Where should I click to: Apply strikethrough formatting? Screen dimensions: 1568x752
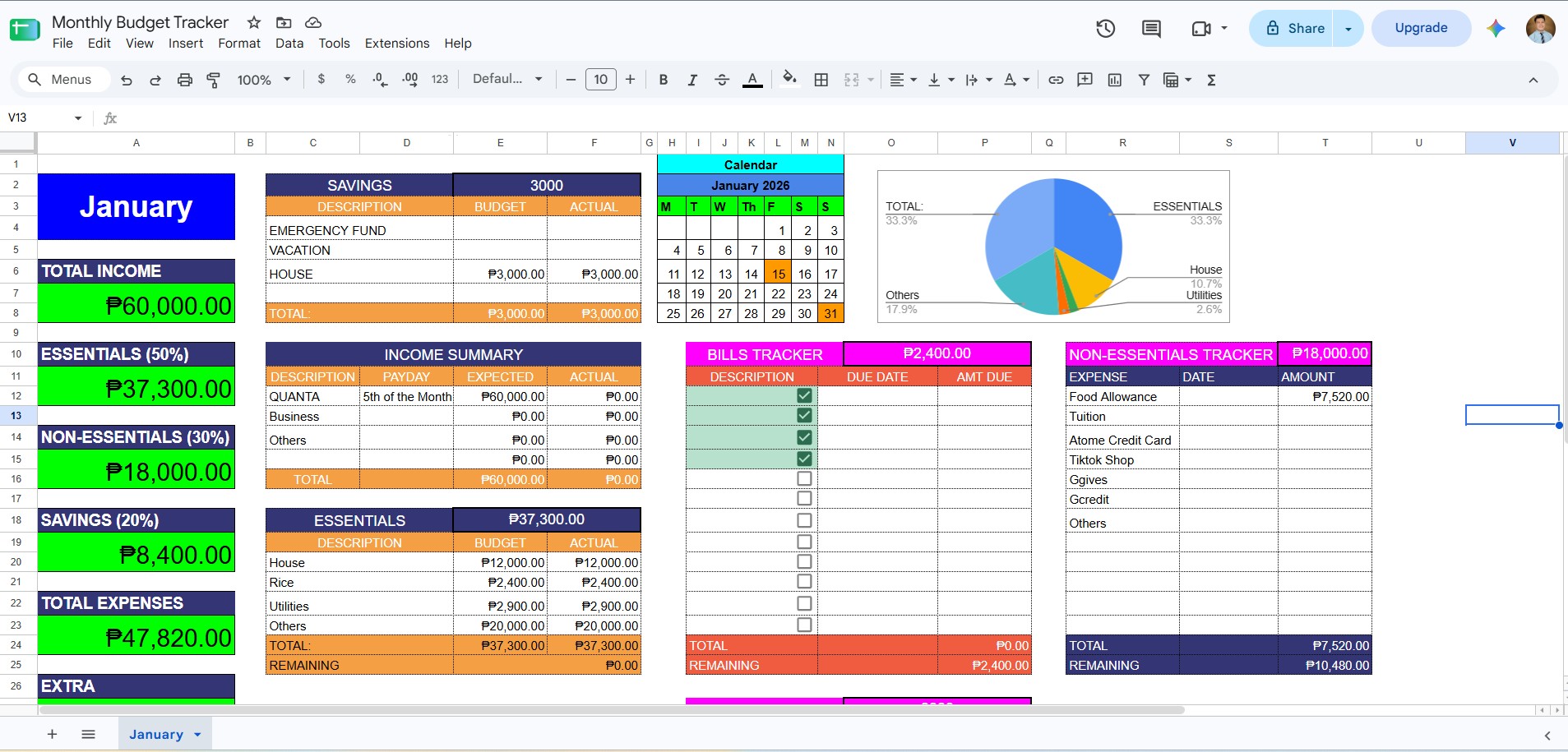pyautogui.click(x=722, y=80)
